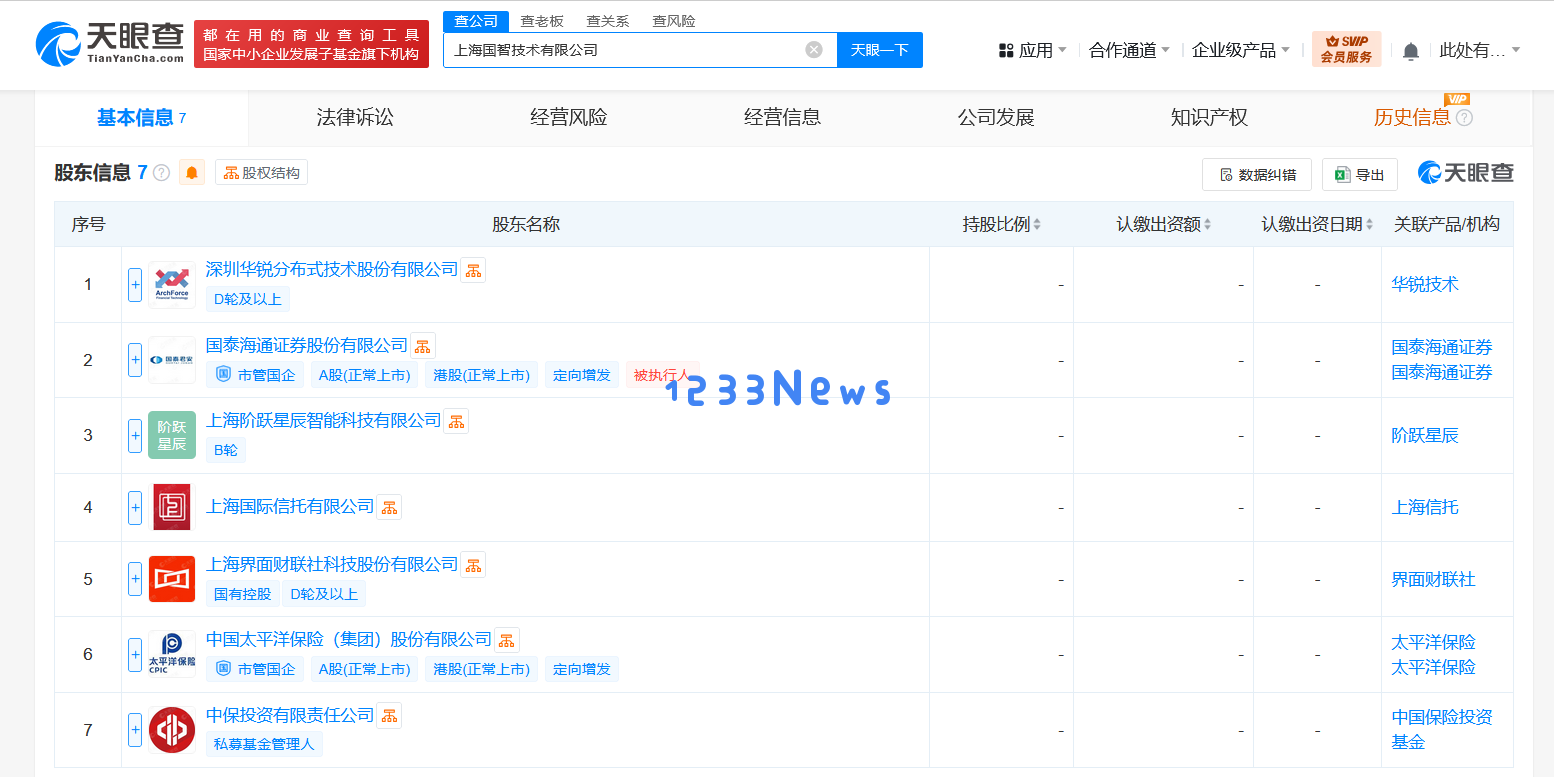The height and width of the screenshot is (777, 1554).
Task: Click the 被执行人 tag under 国泰海通证券
Action: (x=661, y=375)
